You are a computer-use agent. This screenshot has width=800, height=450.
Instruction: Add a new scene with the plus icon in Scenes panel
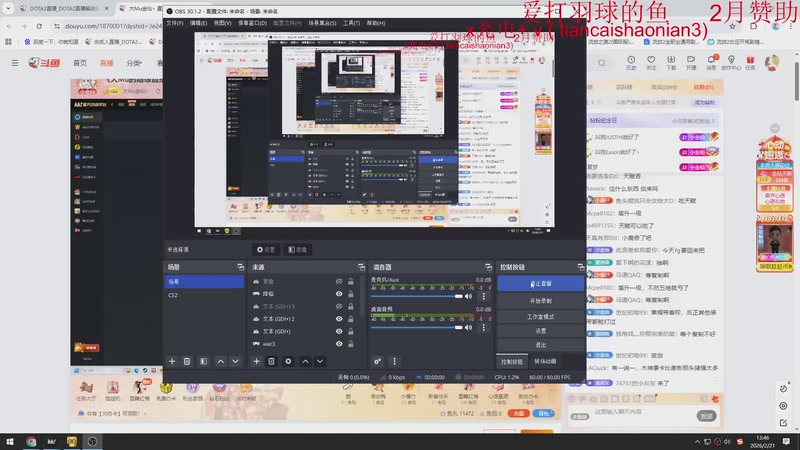point(172,361)
